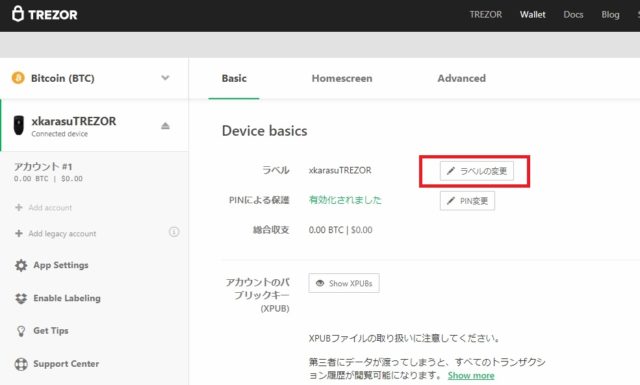Open Docs in top navigation
This screenshot has width=640, height=385.
pos(573,15)
